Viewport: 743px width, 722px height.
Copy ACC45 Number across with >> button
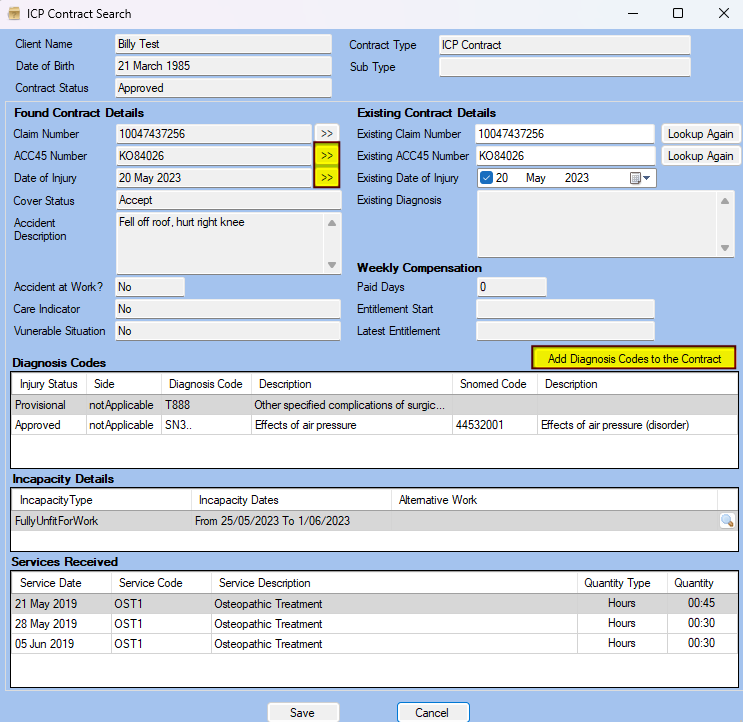coord(326,155)
